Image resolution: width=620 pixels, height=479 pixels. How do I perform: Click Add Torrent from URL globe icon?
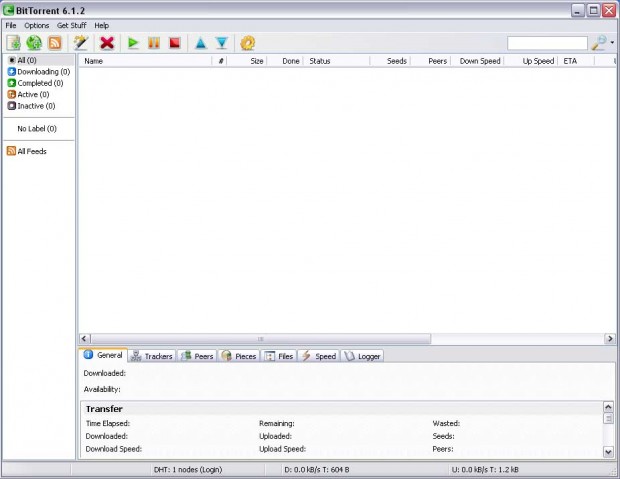34,43
